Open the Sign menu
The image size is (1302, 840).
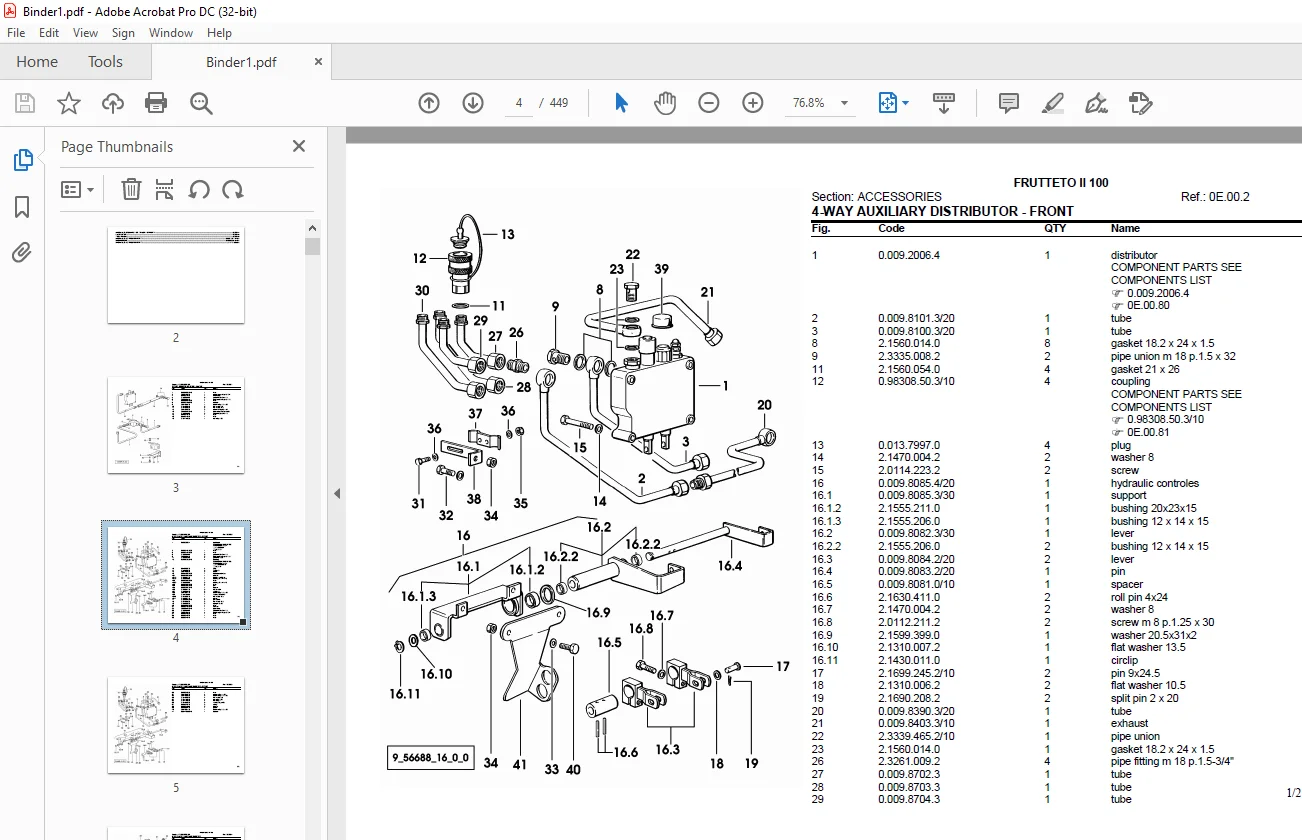pyautogui.click(x=123, y=33)
